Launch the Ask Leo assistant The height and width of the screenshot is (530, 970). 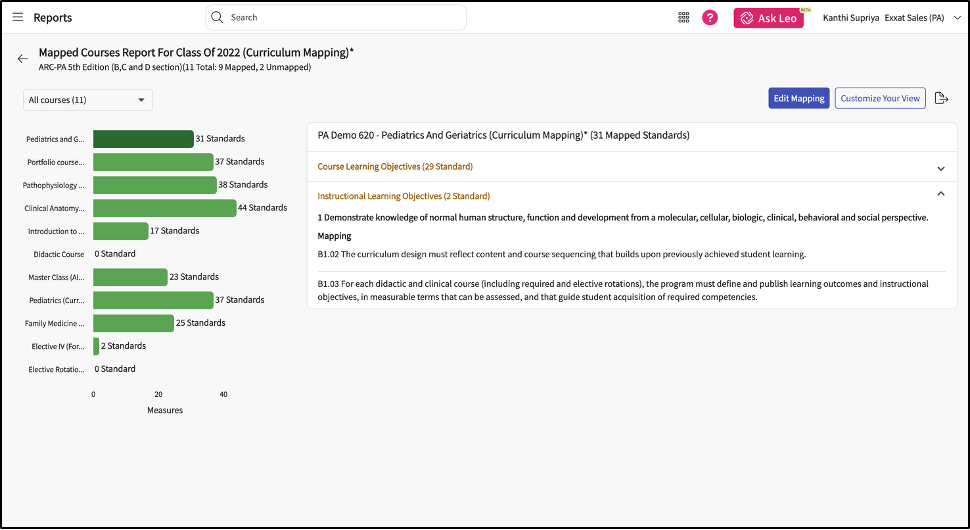(769, 18)
